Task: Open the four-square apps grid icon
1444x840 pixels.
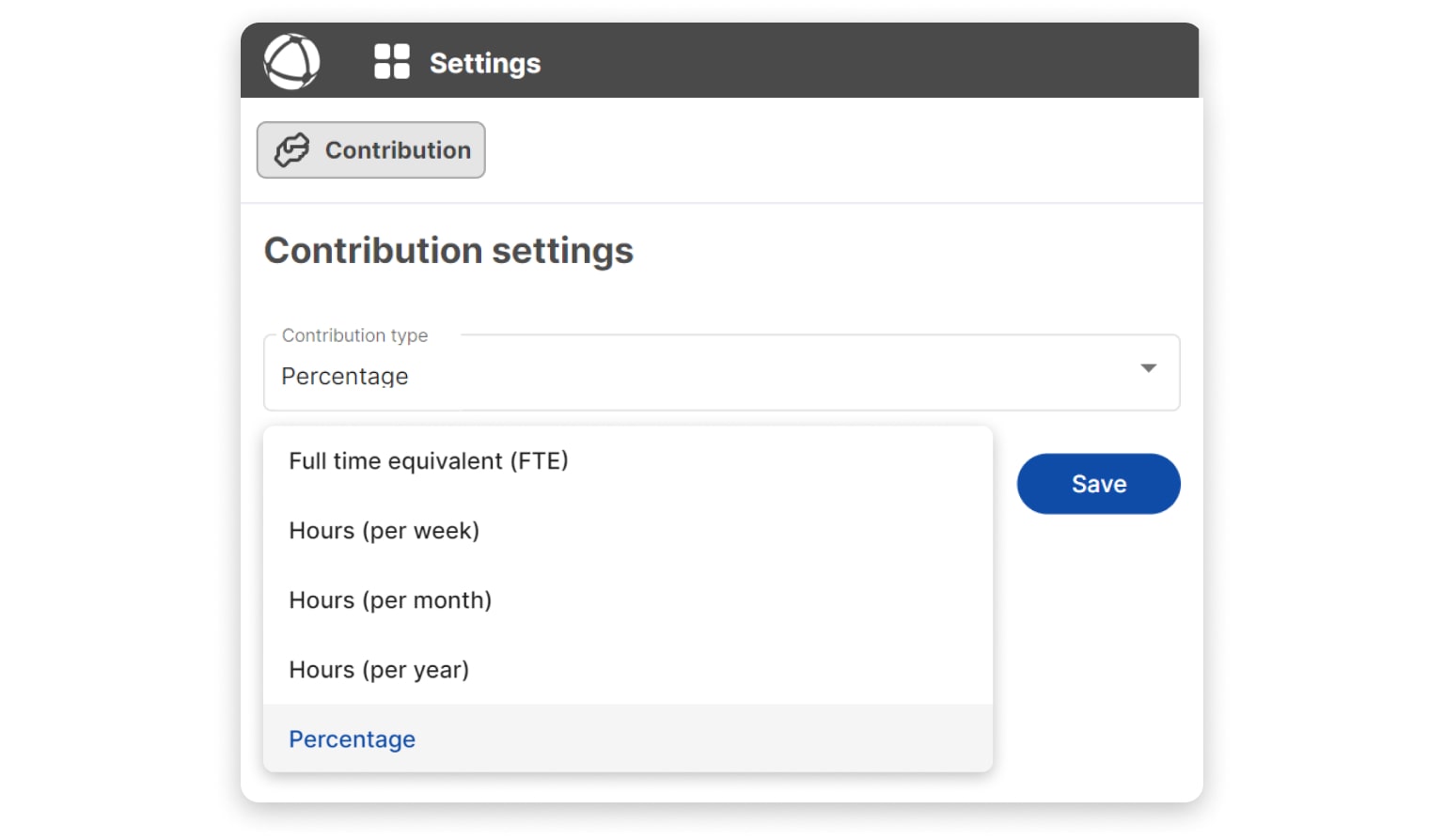Action: (391, 62)
